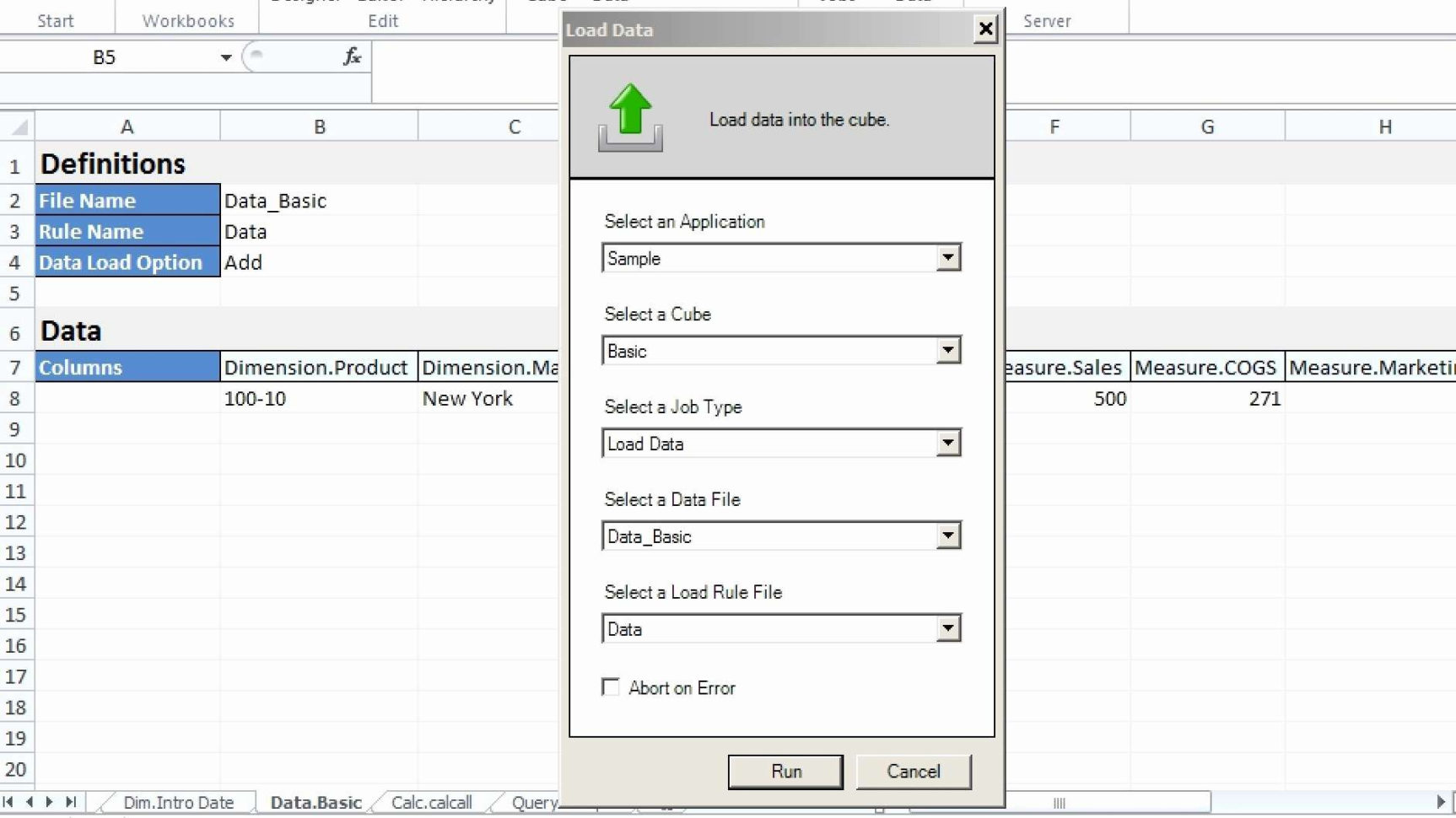Switch to the Calc.calcall sheet tab
This screenshot has width=1456, height=818.
click(431, 802)
